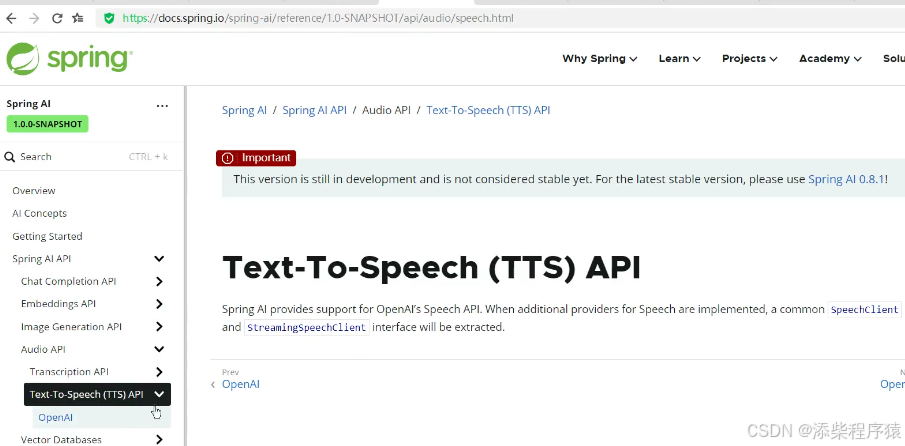Click the Prev left-chevron icon before OpenAI
Image resolution: width=905 pixels, height=446 pixels.
point(213,385)
